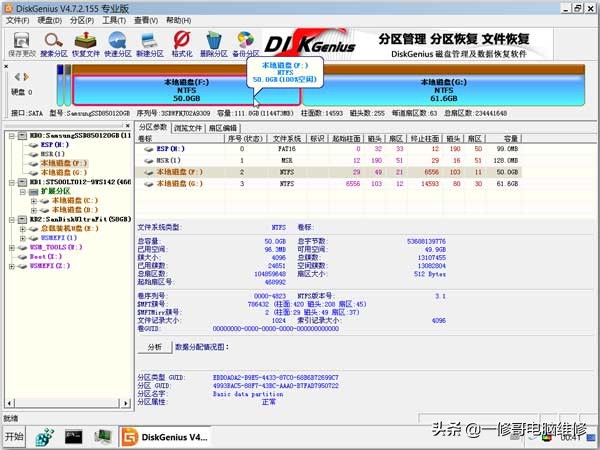Click the File System (文件系统) column header
600x450 pixels.
[287, 139]
